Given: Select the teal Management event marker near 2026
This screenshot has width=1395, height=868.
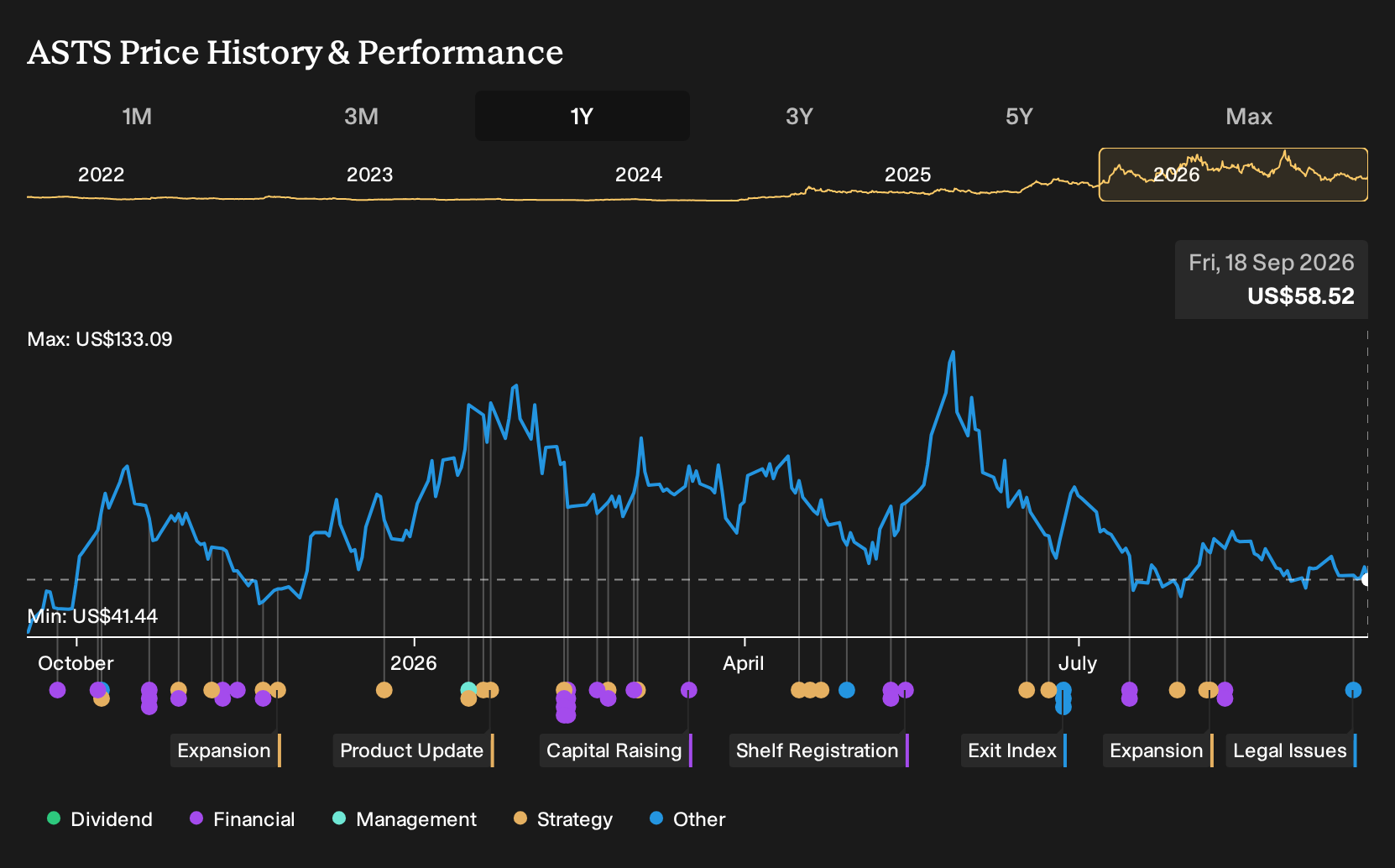Looking at the screenshot, I should [x=468, y=689].
